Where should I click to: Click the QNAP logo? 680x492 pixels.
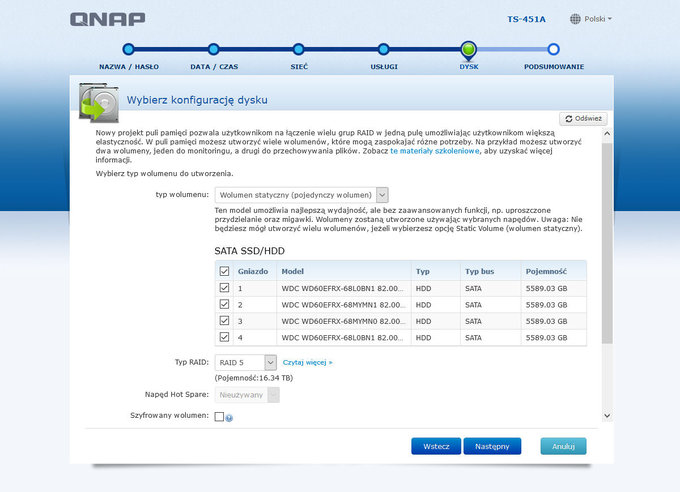pyautogui.click(x=108, y=19)
